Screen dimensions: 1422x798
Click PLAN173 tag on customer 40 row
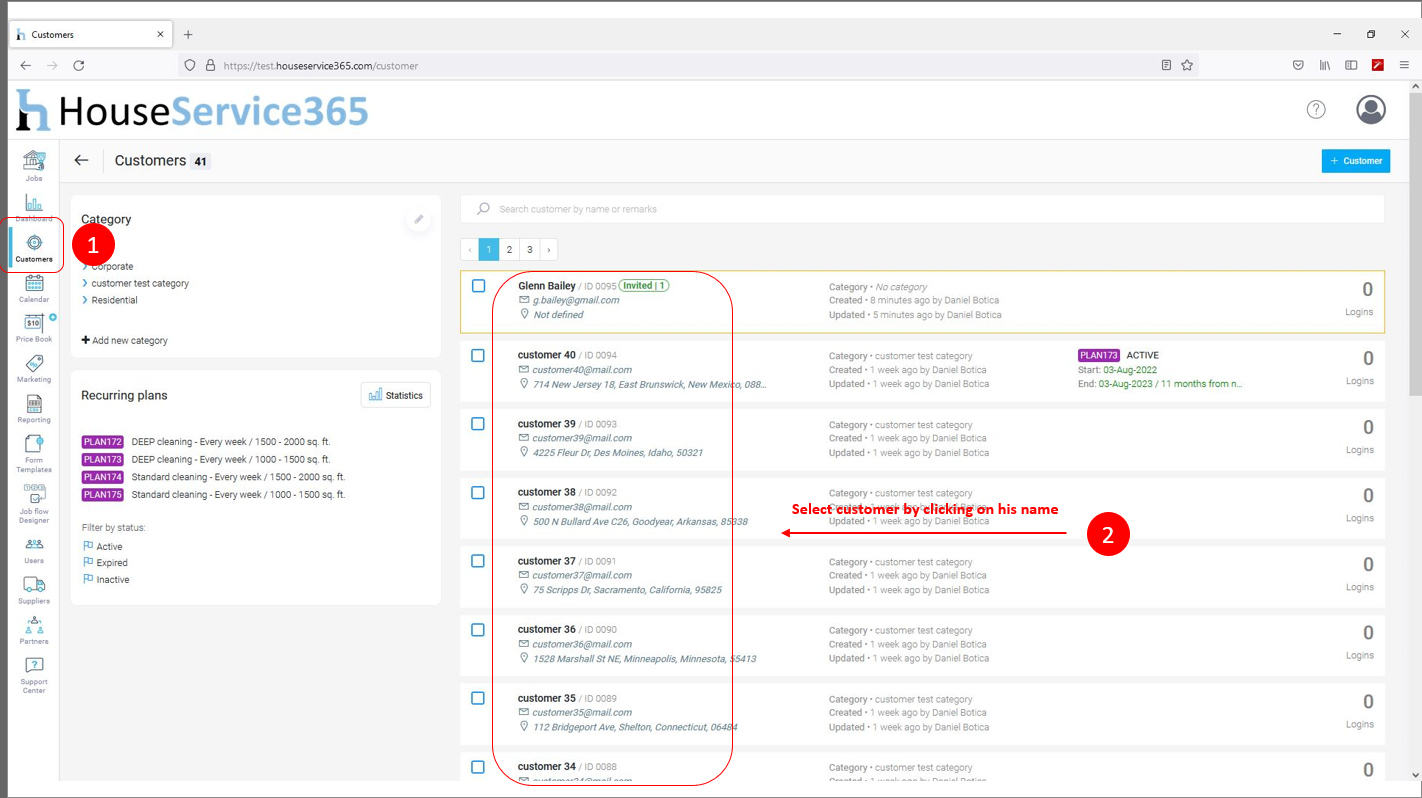pos(1099,355)
